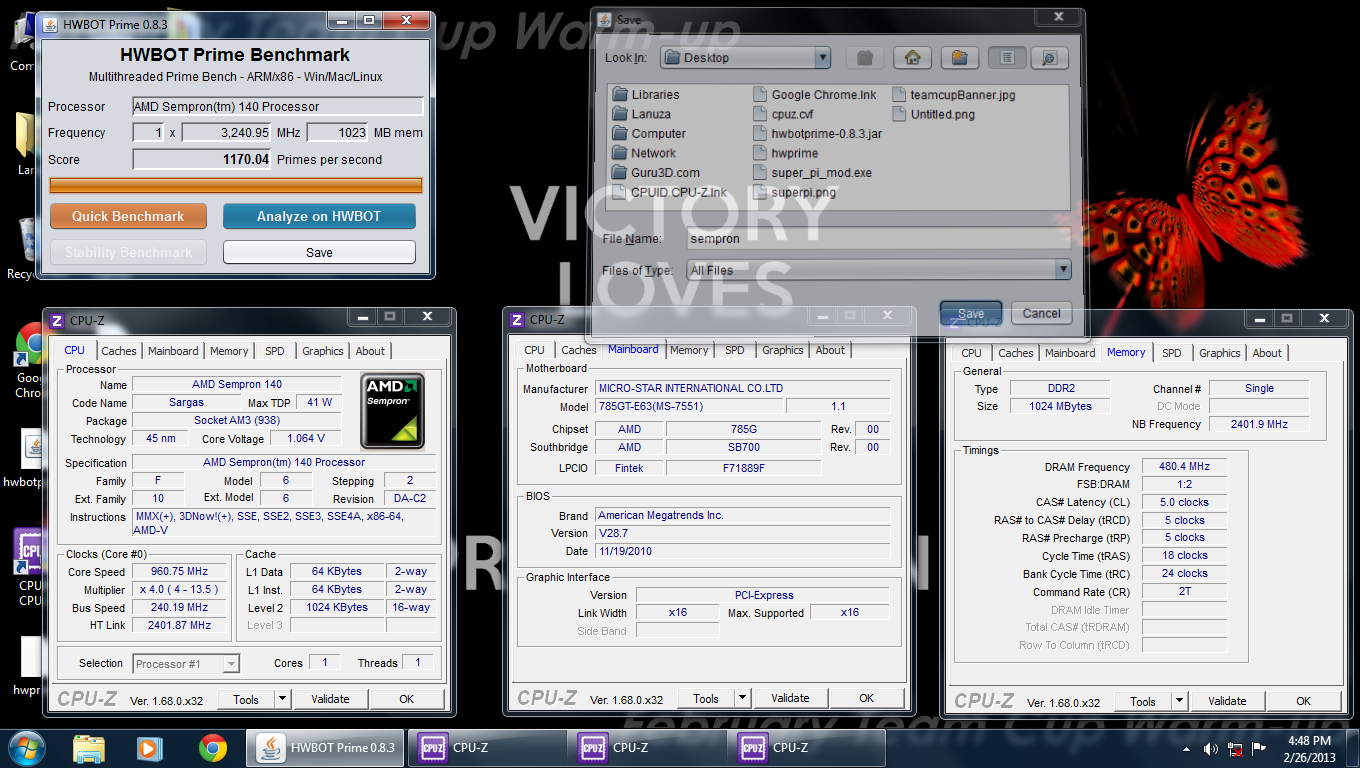
Task: Click the Score field showing 1170.04
Action: tap(202, 159)
